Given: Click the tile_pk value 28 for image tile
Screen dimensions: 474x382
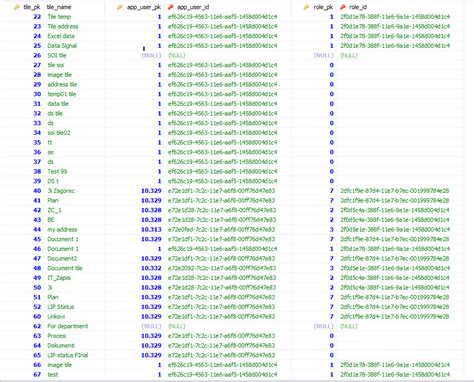Looking at the screenshot, I should [37, 75].
